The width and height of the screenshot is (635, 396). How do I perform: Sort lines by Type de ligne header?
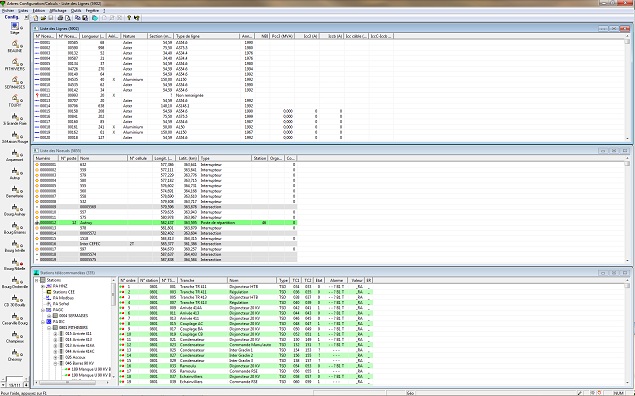(207, 36)
